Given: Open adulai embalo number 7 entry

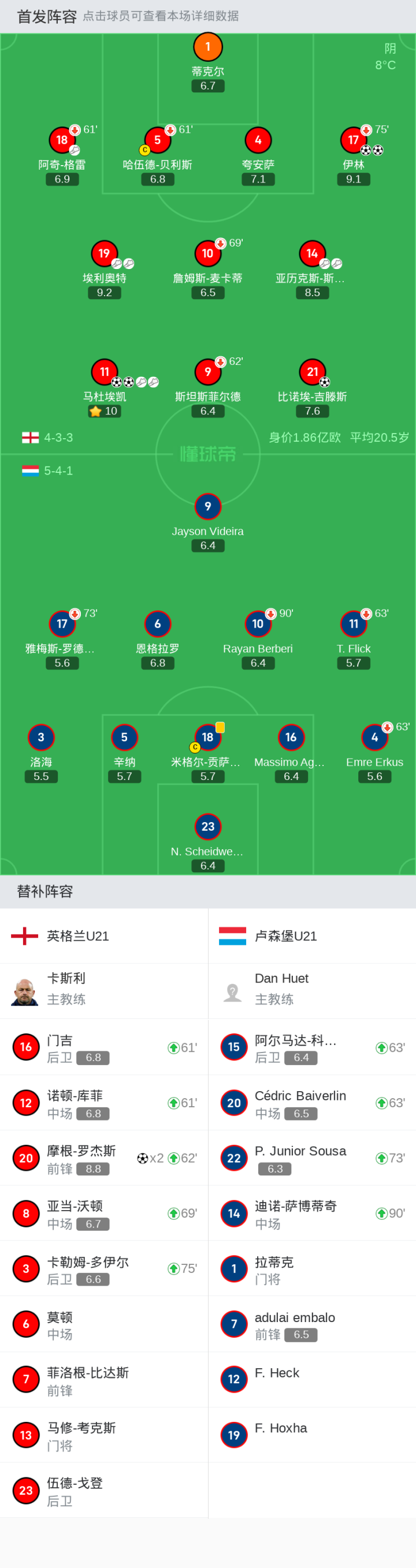Looking at the screenshot, I should pos(312,1324).
